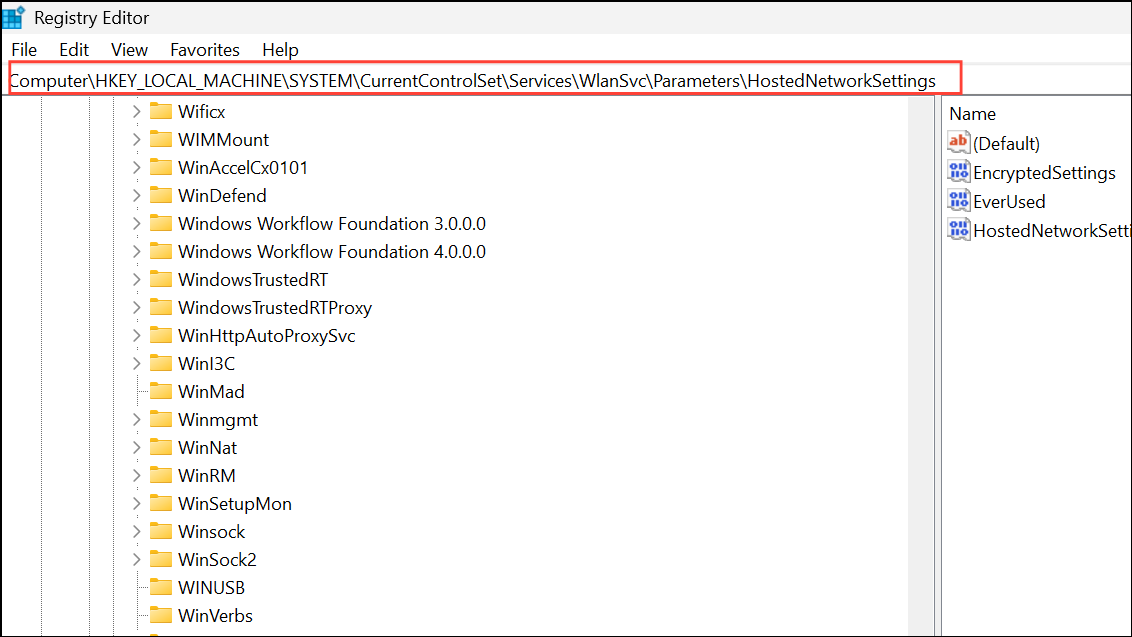Click the key tree vertical scrollbar
Screen dimensions: 1132x637
coord(921,365)
